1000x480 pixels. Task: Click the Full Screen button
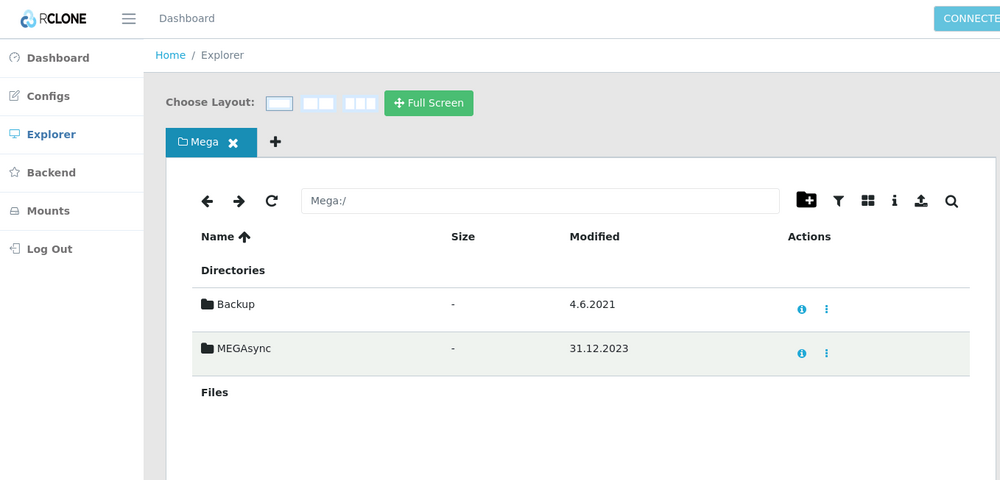click(429, 103)
